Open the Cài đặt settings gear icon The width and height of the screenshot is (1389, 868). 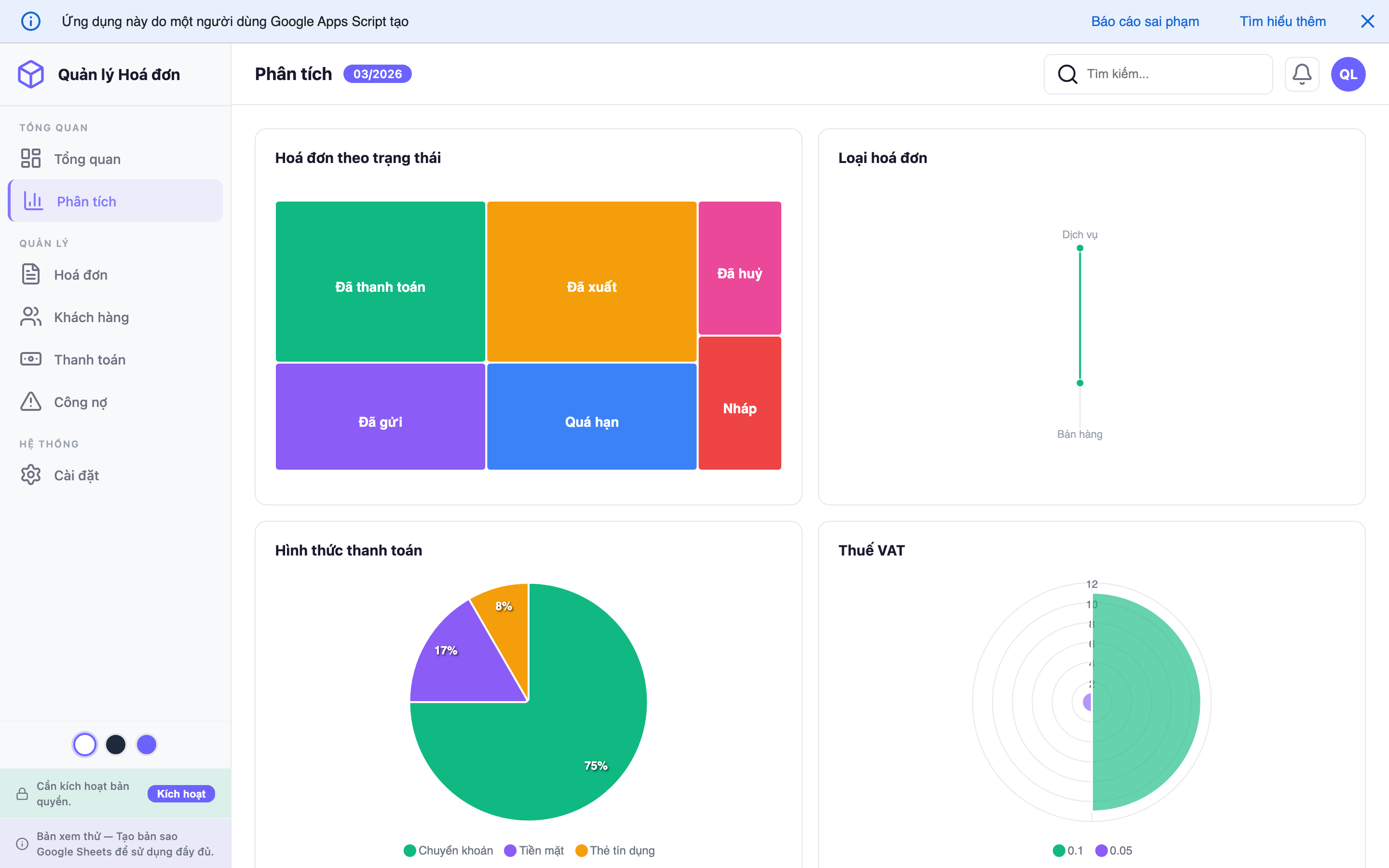coord(30,475)
